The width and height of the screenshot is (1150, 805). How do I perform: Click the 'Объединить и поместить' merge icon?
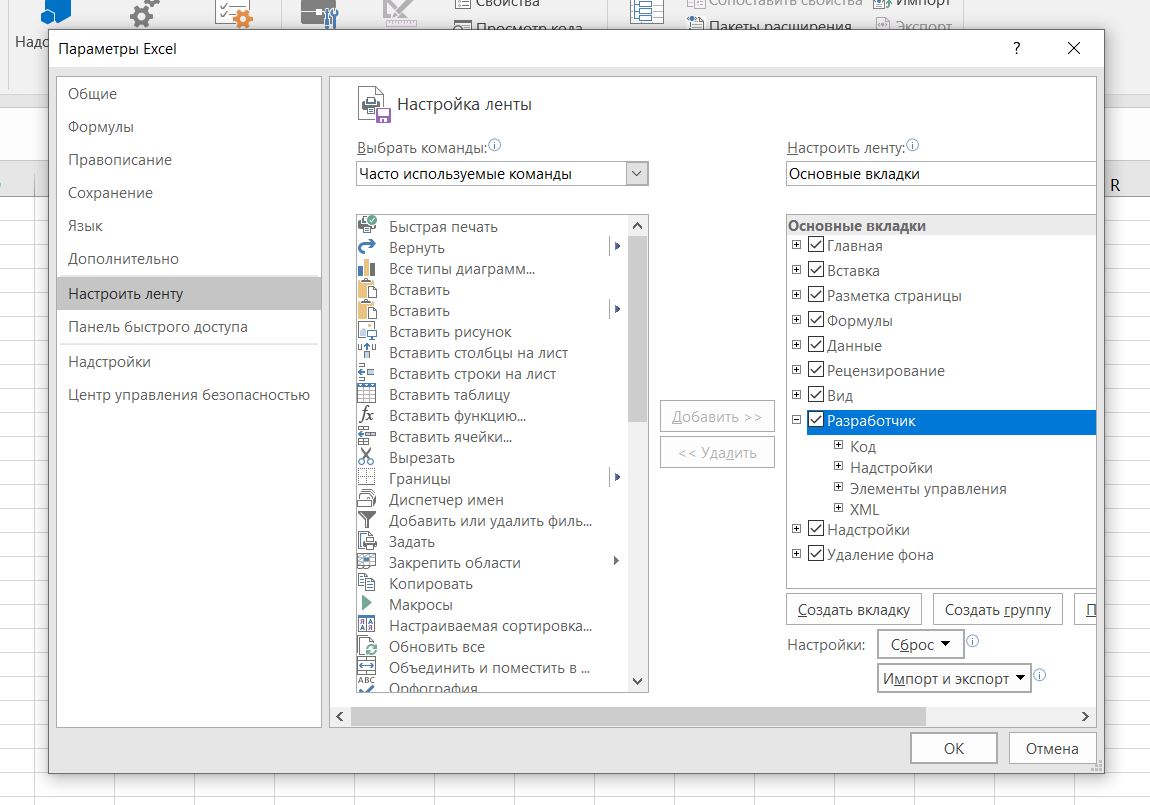367,666
